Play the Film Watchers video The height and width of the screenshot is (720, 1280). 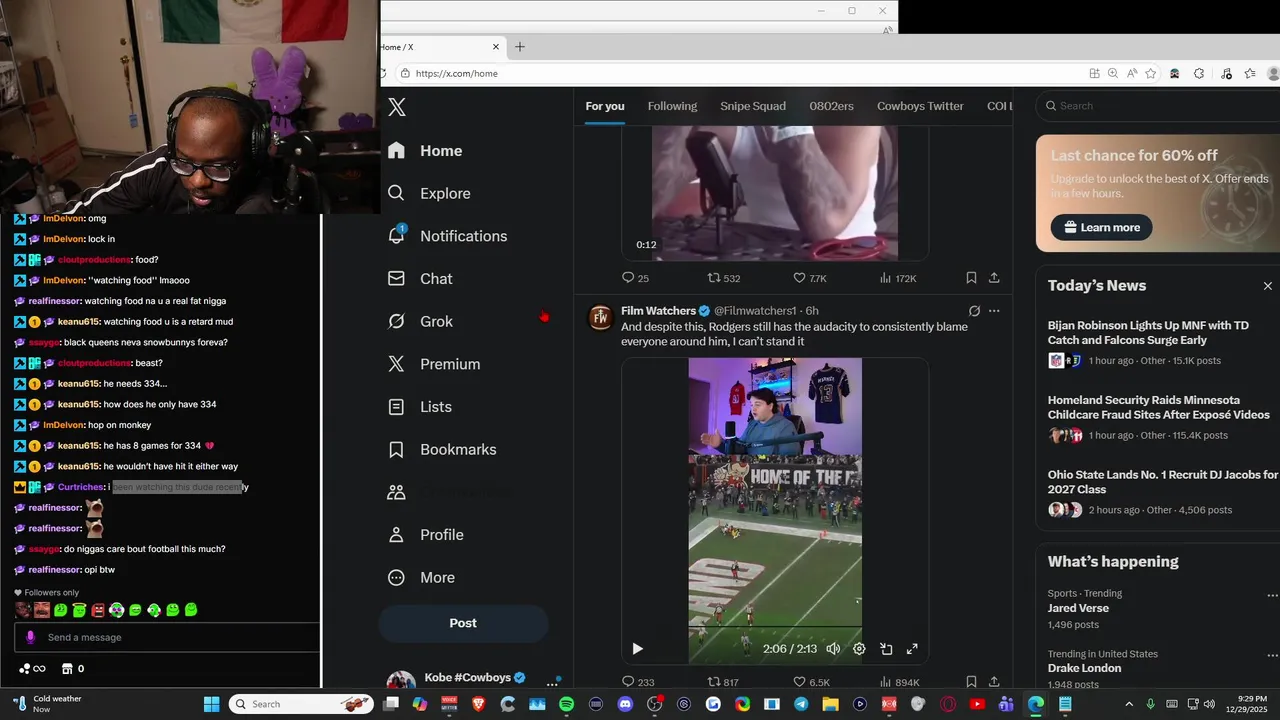[637, 649]
